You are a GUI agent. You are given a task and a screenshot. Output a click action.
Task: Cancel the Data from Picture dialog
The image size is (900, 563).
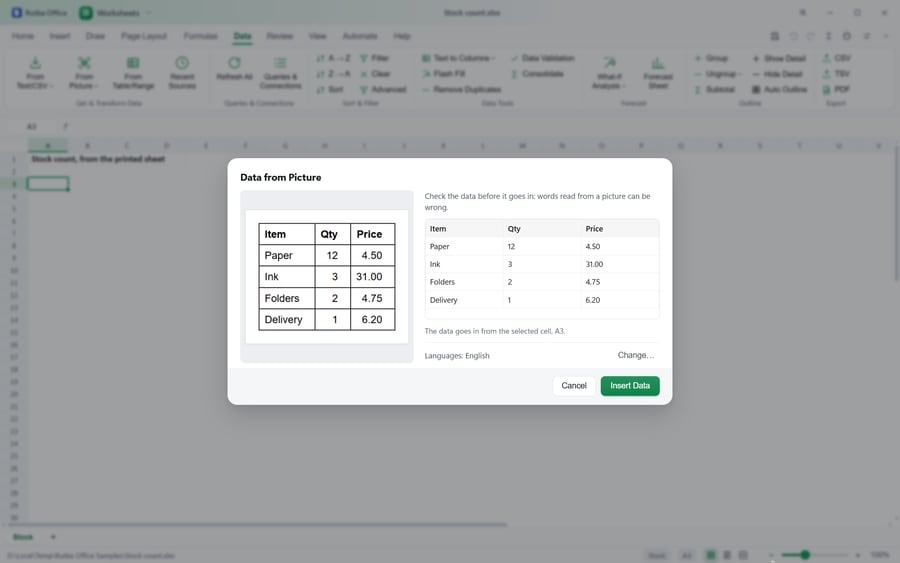(x=573, y=386)
